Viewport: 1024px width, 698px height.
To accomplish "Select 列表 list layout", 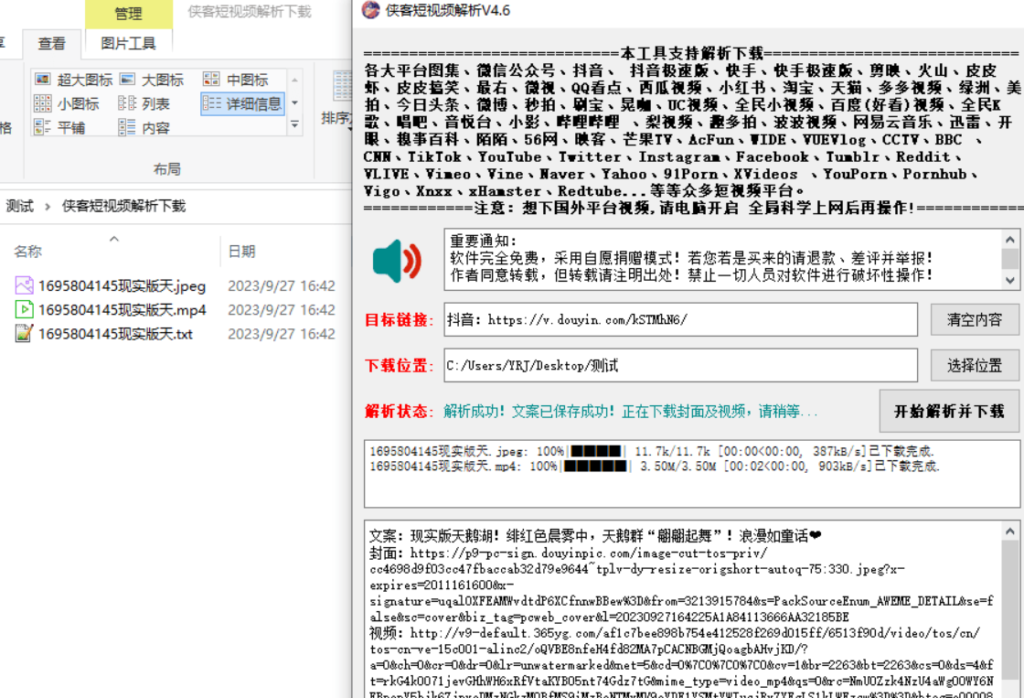I will [144, 104].
